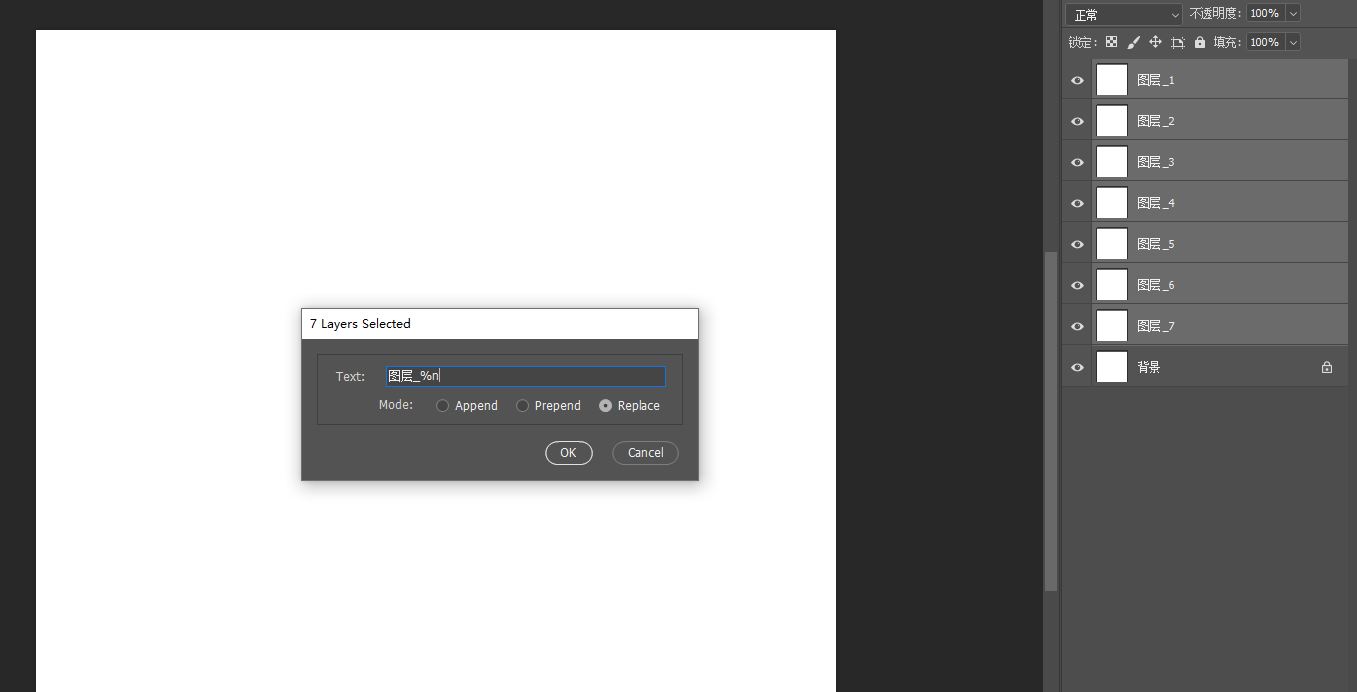Toggle the eye for 图层_4
Viewport: 1357px width, 692px height.
[x=1077, y=203]
